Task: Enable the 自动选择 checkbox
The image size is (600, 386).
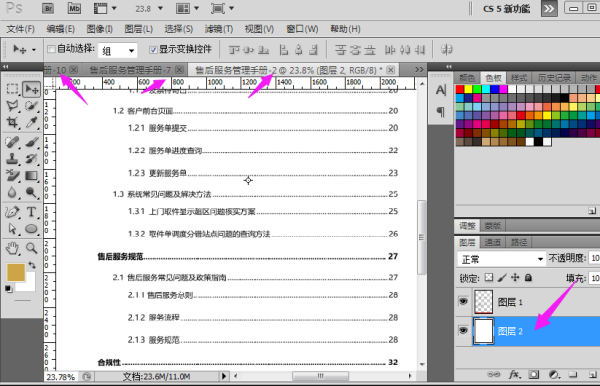Action: (51, 49)
